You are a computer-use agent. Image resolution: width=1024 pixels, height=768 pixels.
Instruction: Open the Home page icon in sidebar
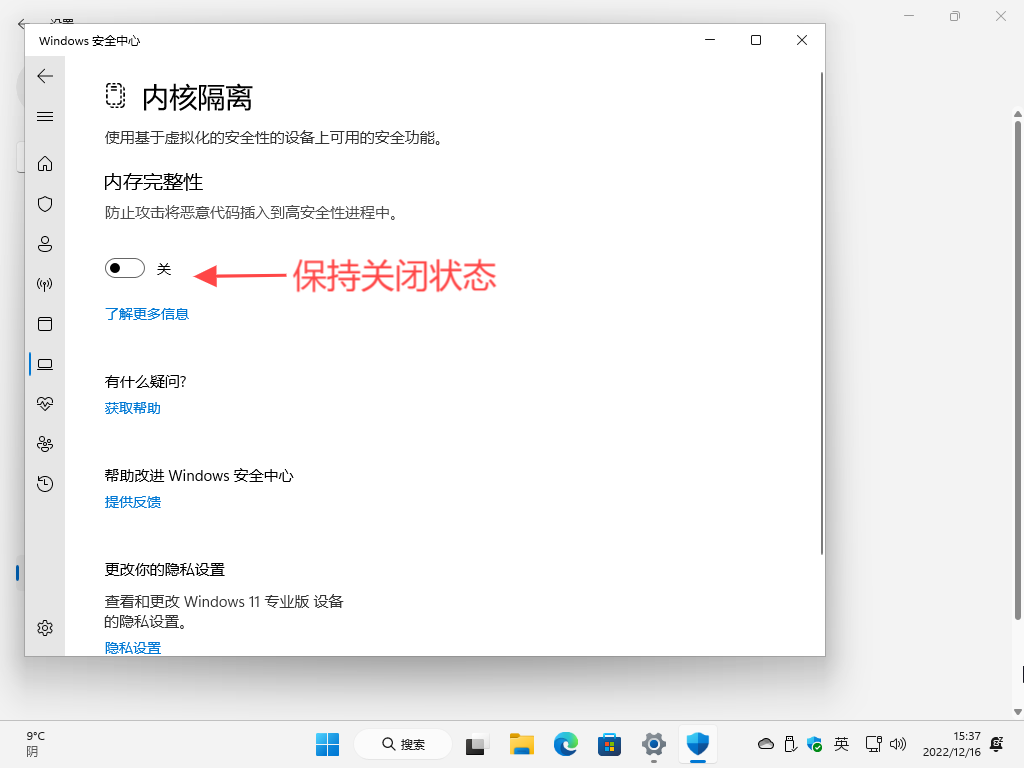(x=45, y=163)
